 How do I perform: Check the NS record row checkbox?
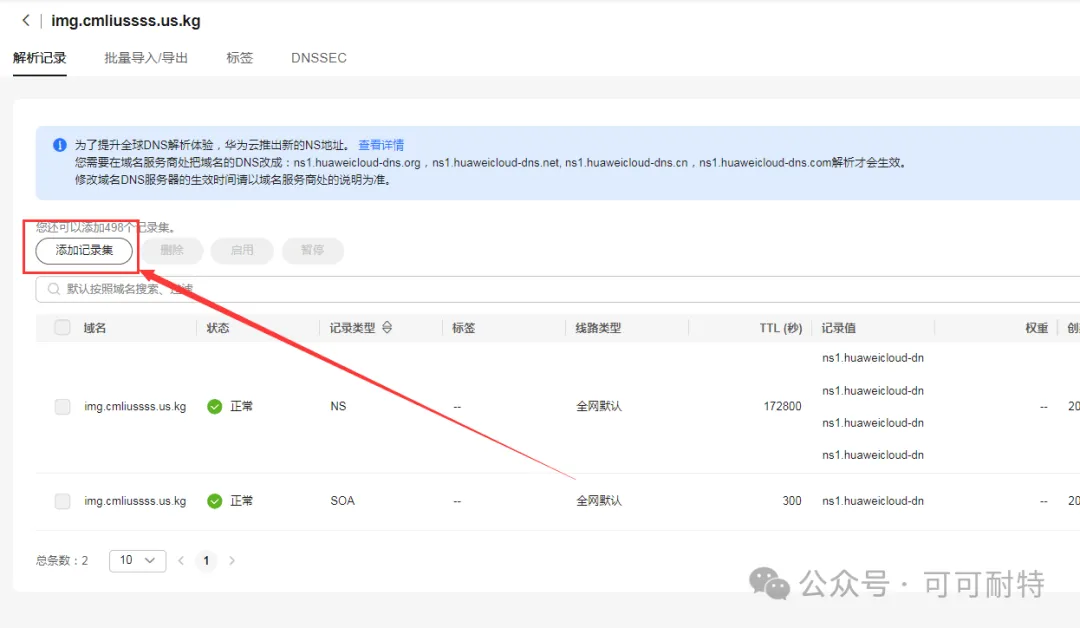(63, 407)
